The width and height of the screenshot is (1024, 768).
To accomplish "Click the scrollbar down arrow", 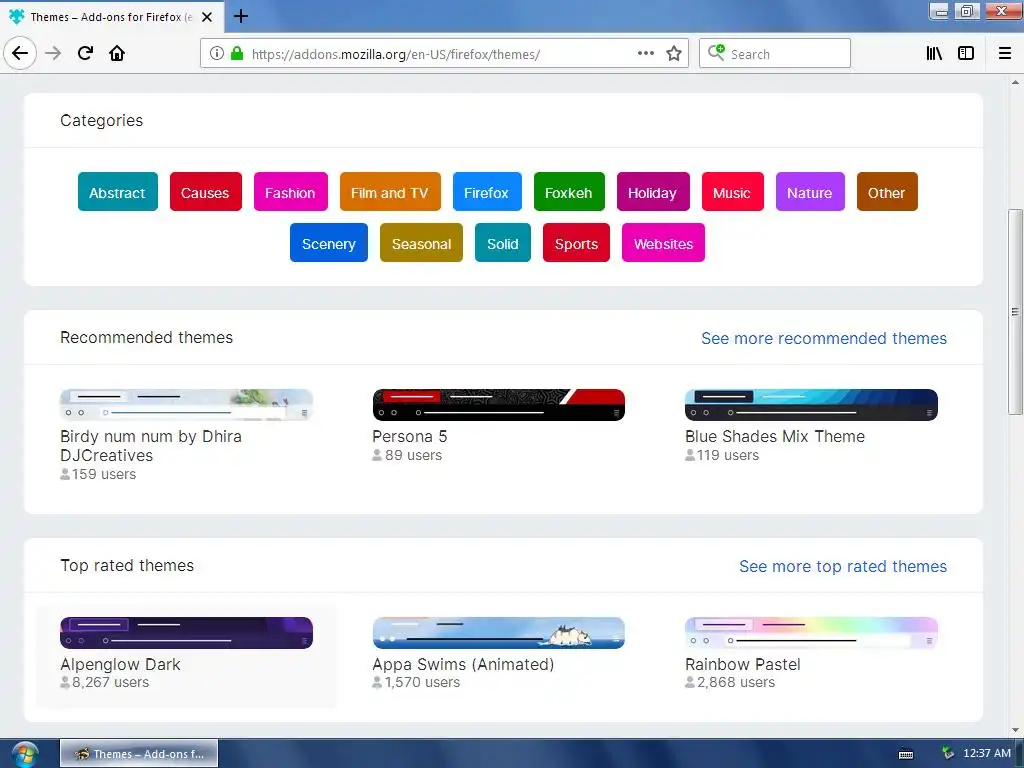I will (x=1015, y=729).
